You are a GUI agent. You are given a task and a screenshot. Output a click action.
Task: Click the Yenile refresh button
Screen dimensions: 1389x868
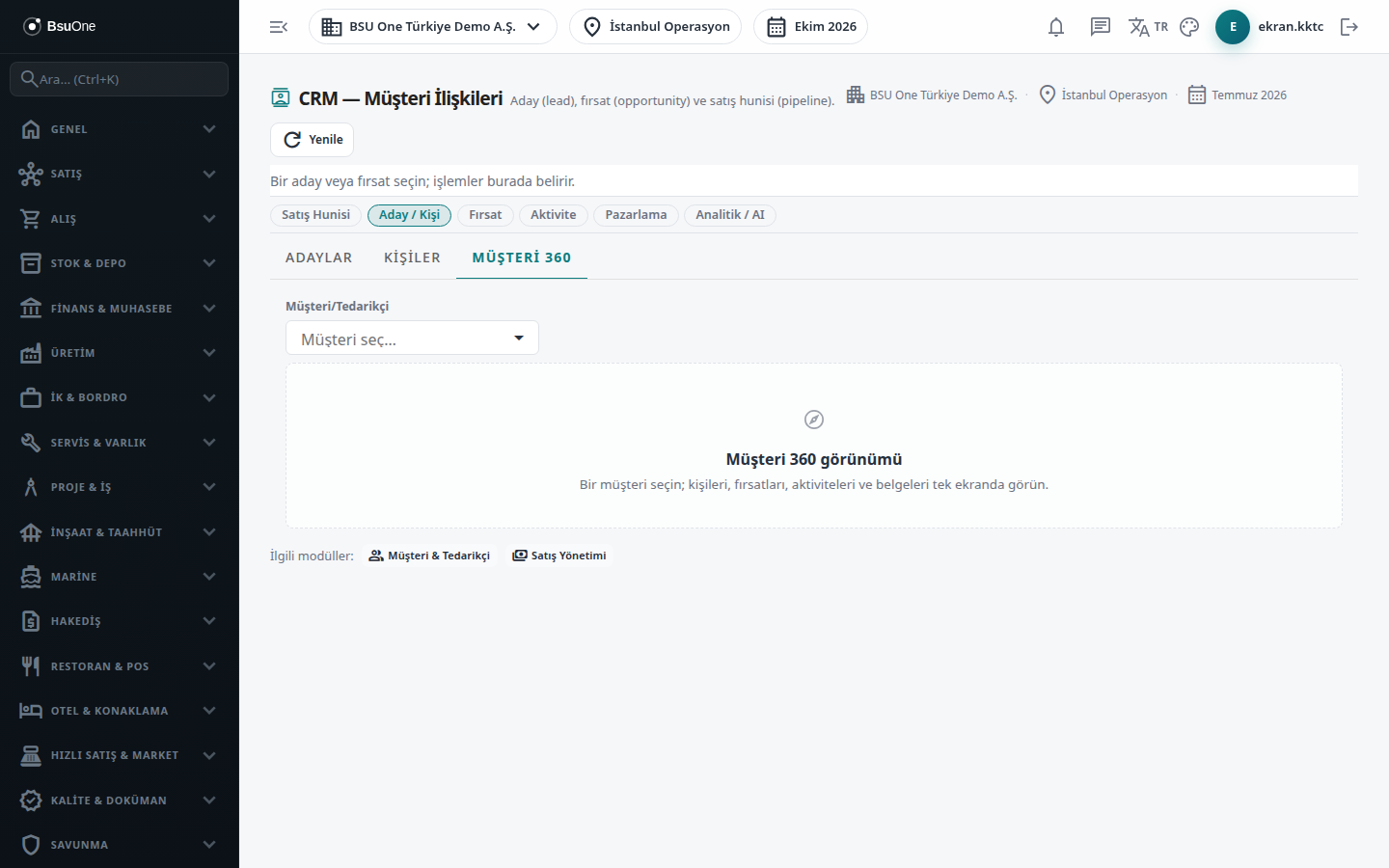[x=312, y=140]
